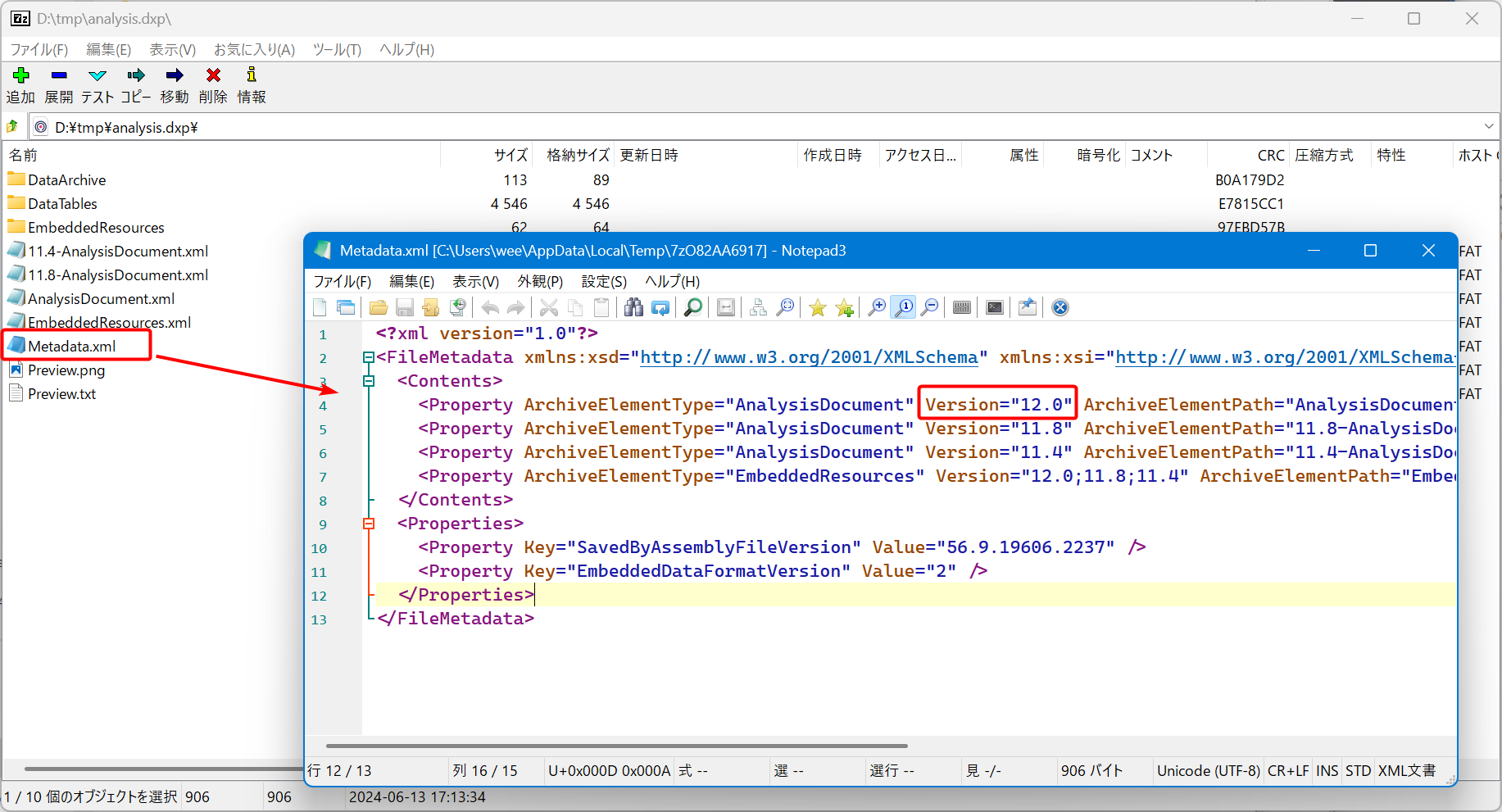This screenshot has height=812, width=1502.
Task: Open 7-Zip 編集(E) menu
Action: click(109, 50)
